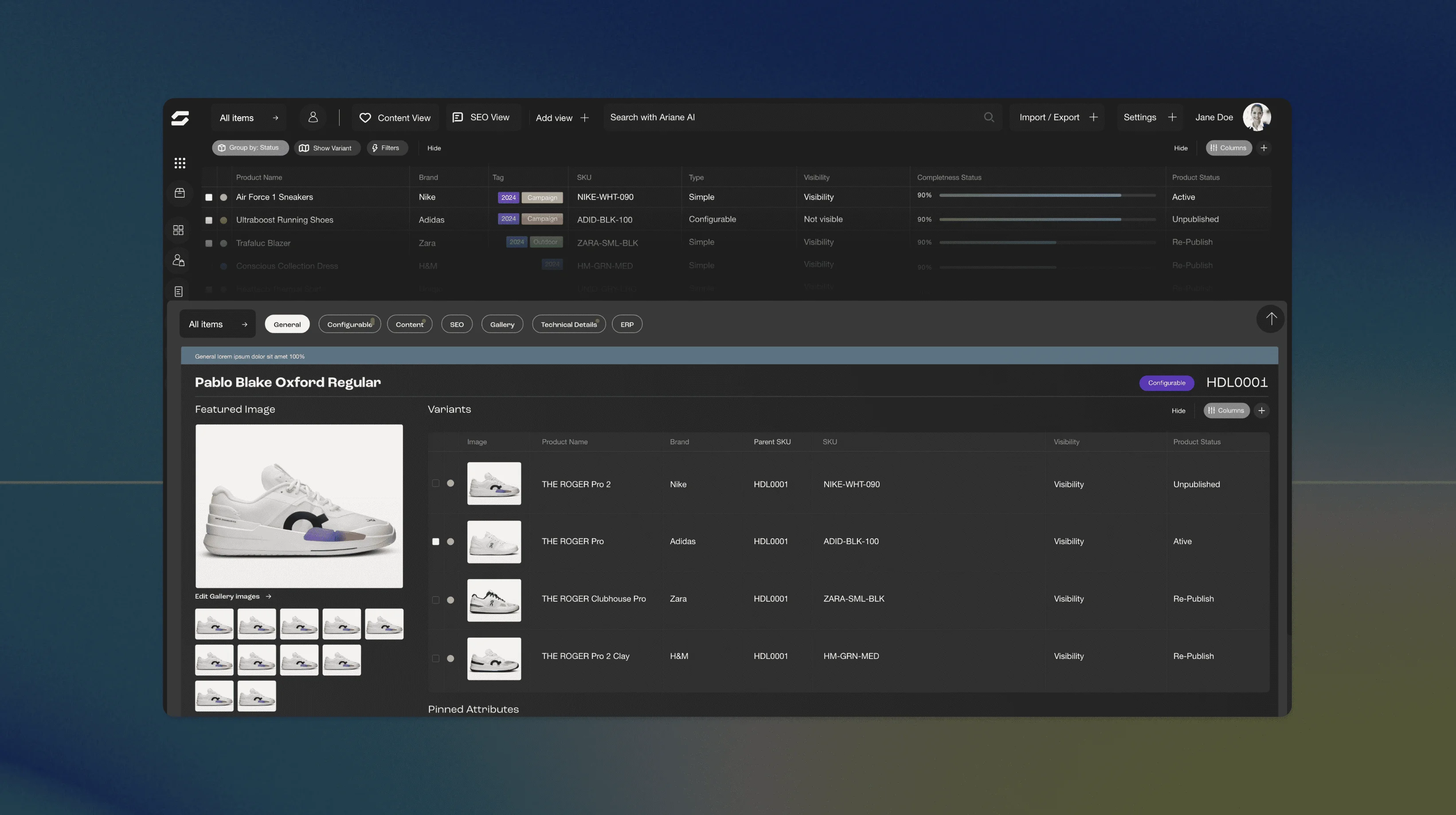The height and width of the screenshot is (815, 1456).
Task: Open the apps grid icon in the sidebar
Action: [180, 163]
